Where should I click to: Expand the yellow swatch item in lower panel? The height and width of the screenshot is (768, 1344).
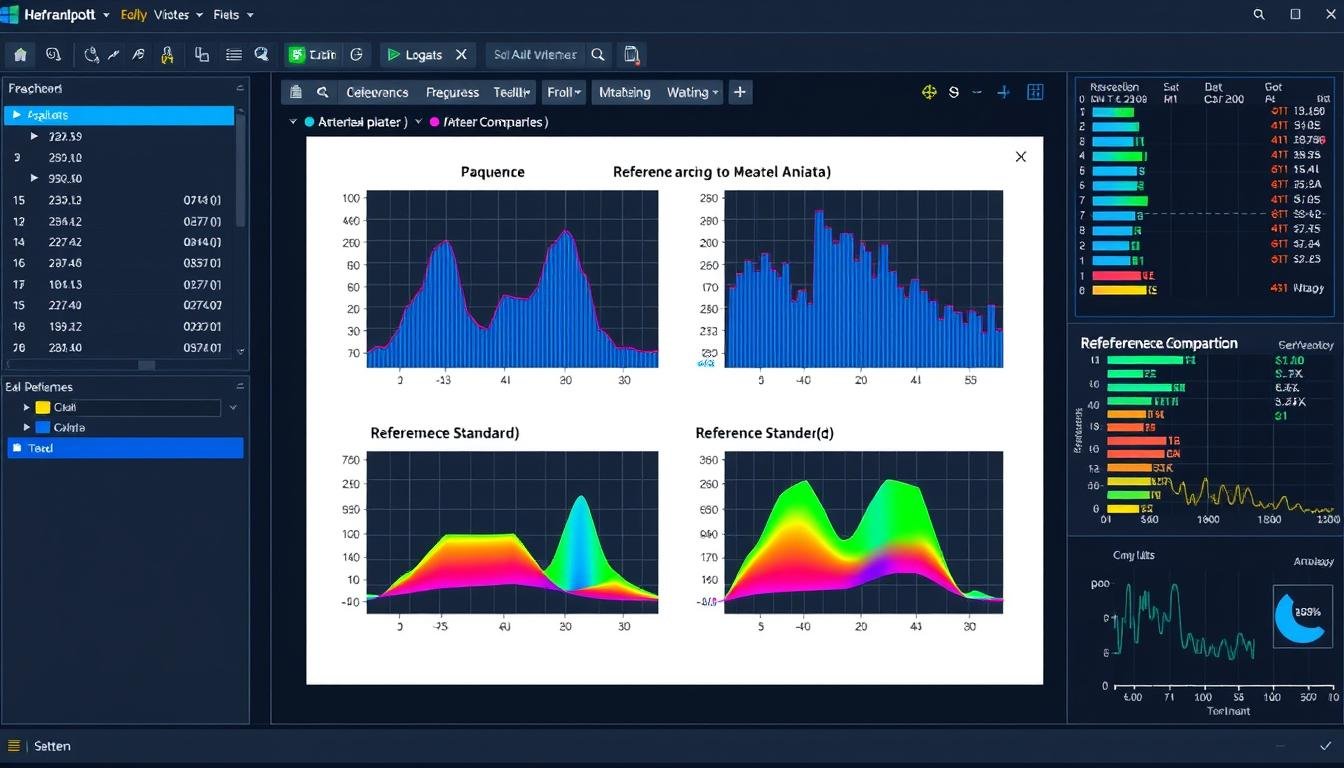pyautogui.click(x=27, y=408)
